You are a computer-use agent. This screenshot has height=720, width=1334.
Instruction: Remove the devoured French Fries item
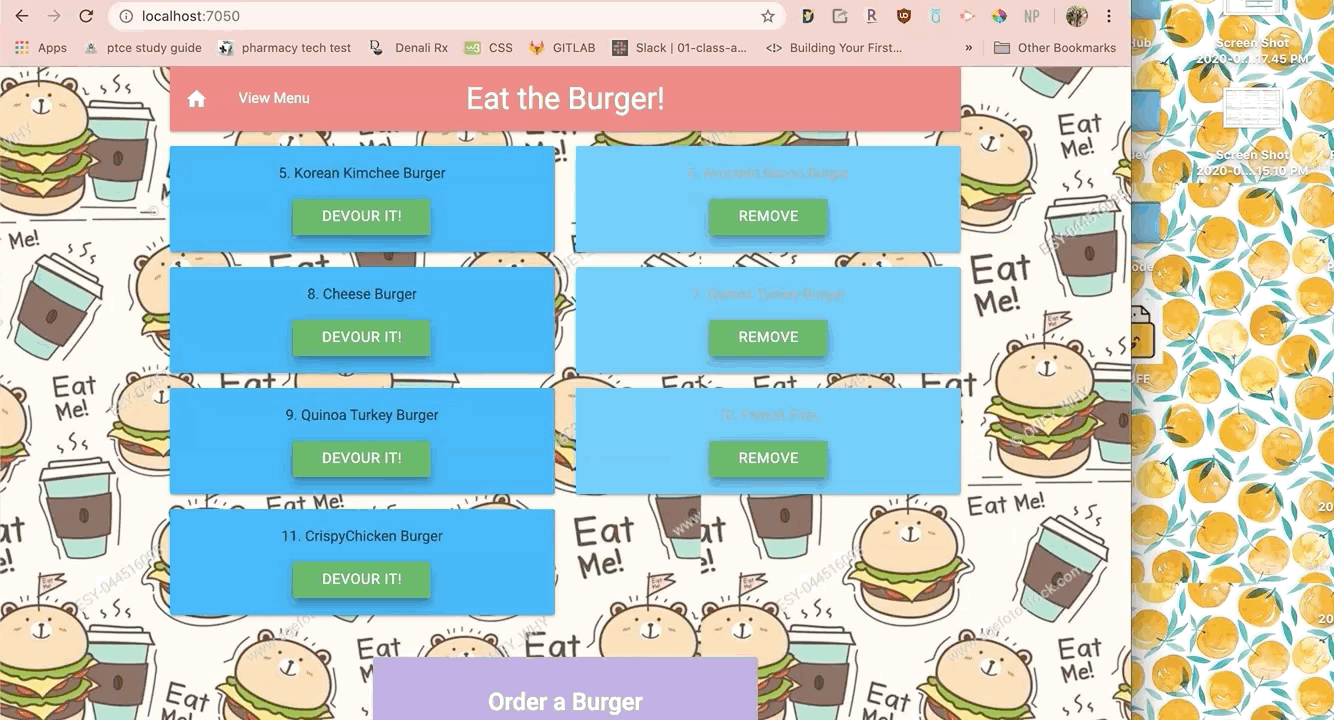coord(768,459)
